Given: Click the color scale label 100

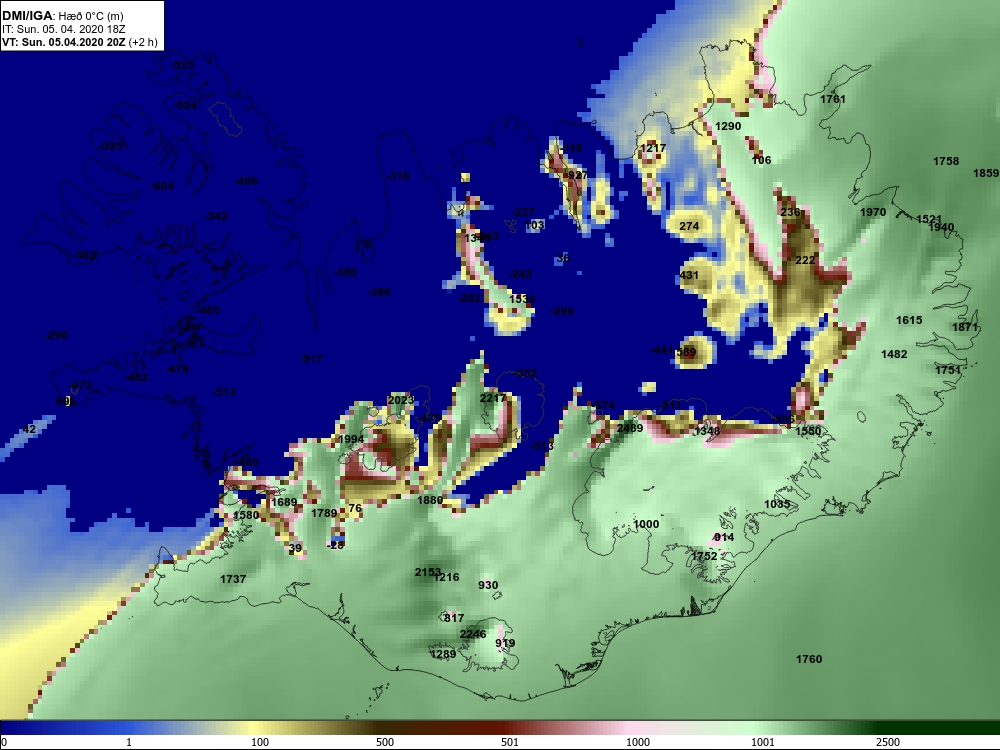Looking at the screenshot, I should pos(260,742).
